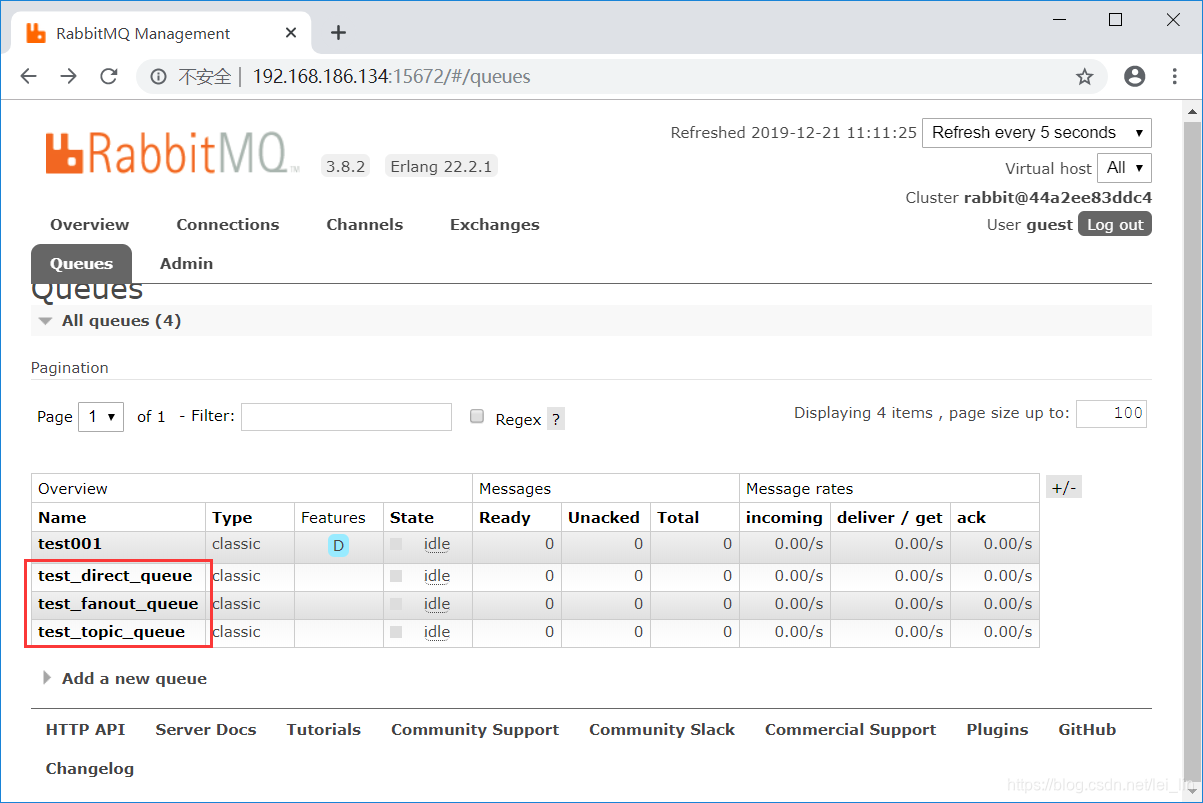Sort by the Total column header
Viewport: 1203px width, 803px height.
tap(678, 518)
